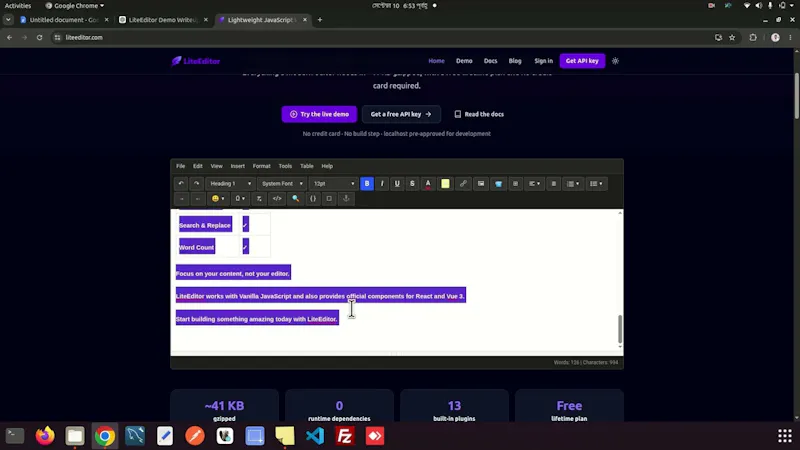Toggle Bold formatting button
This screenshot has height=450, width=800.
(367, 184)
